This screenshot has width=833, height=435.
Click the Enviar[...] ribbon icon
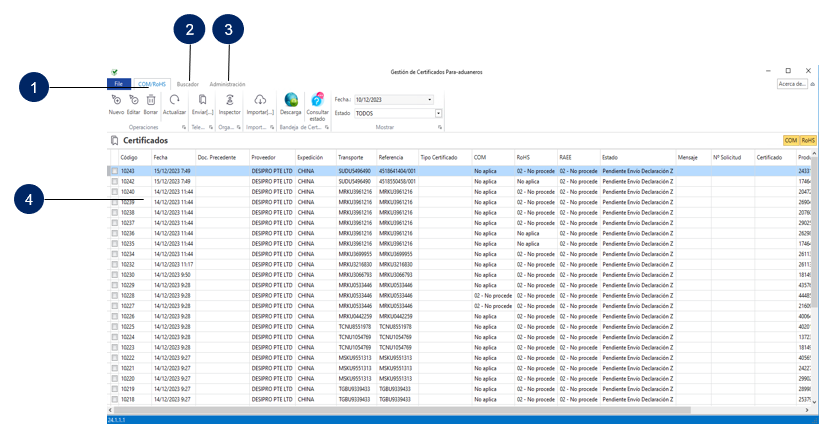click(x=202, y=100)
